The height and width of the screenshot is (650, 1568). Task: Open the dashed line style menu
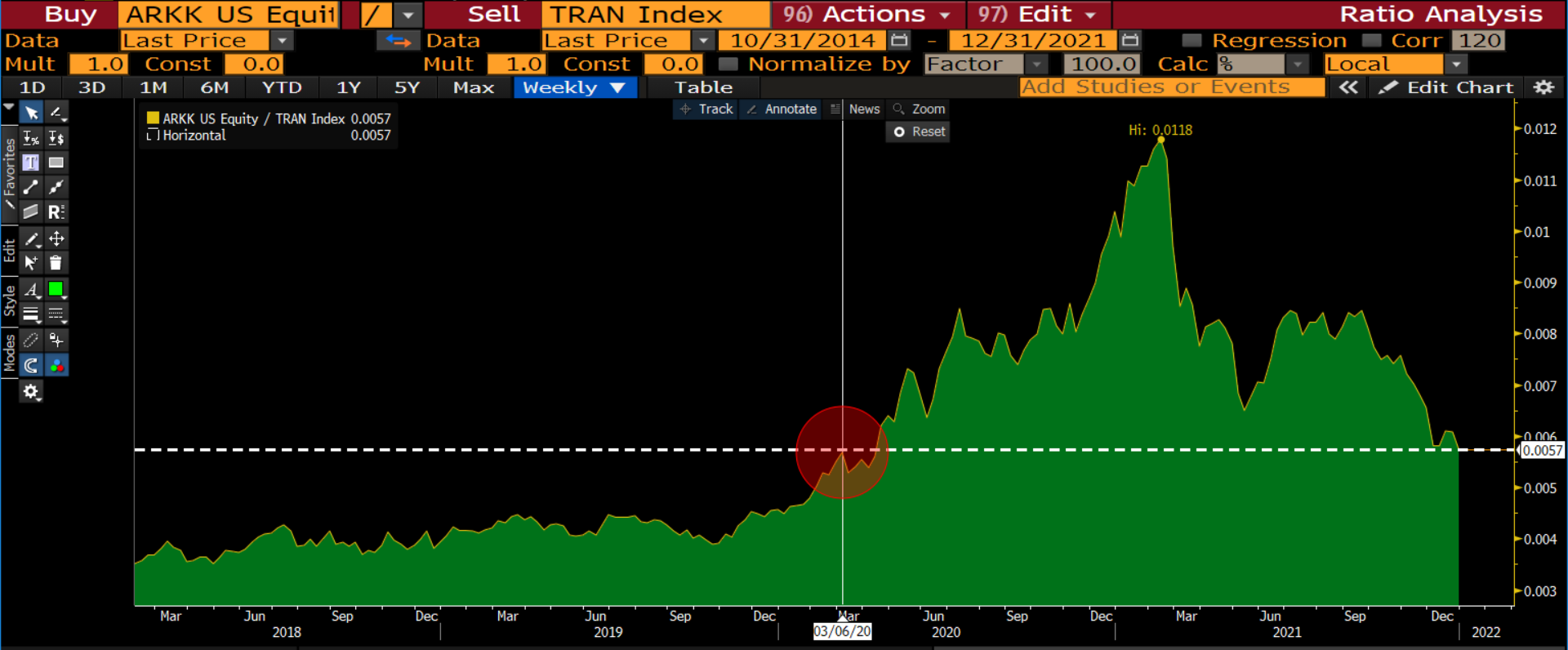click(x=56, y=314)
